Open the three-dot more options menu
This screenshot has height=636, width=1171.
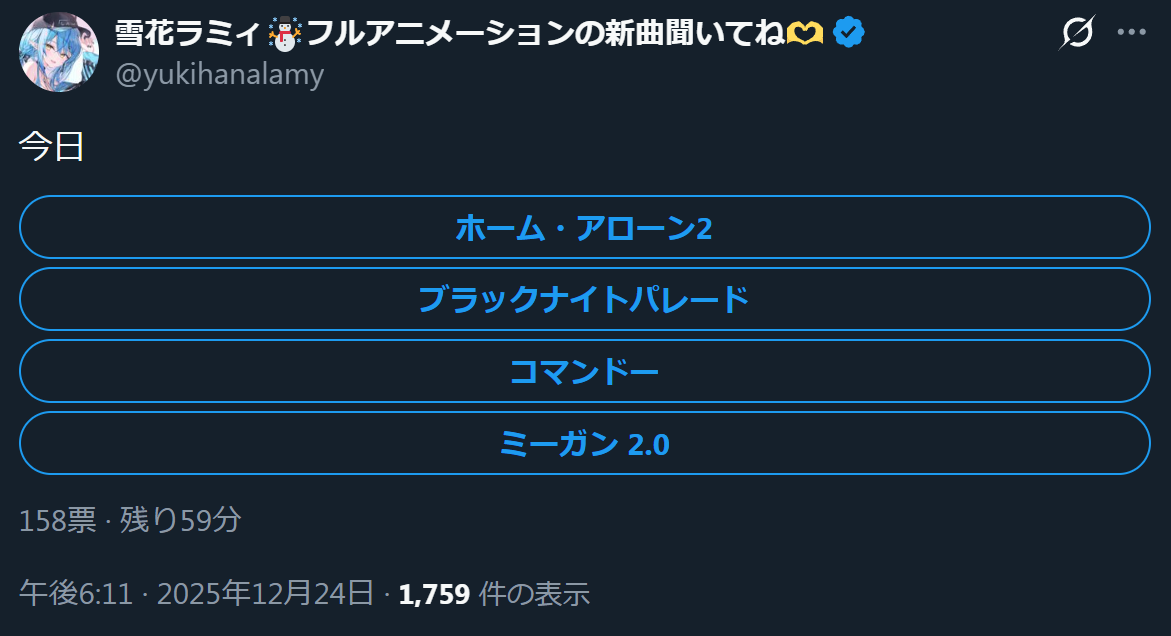click(x=1131, y=33)
